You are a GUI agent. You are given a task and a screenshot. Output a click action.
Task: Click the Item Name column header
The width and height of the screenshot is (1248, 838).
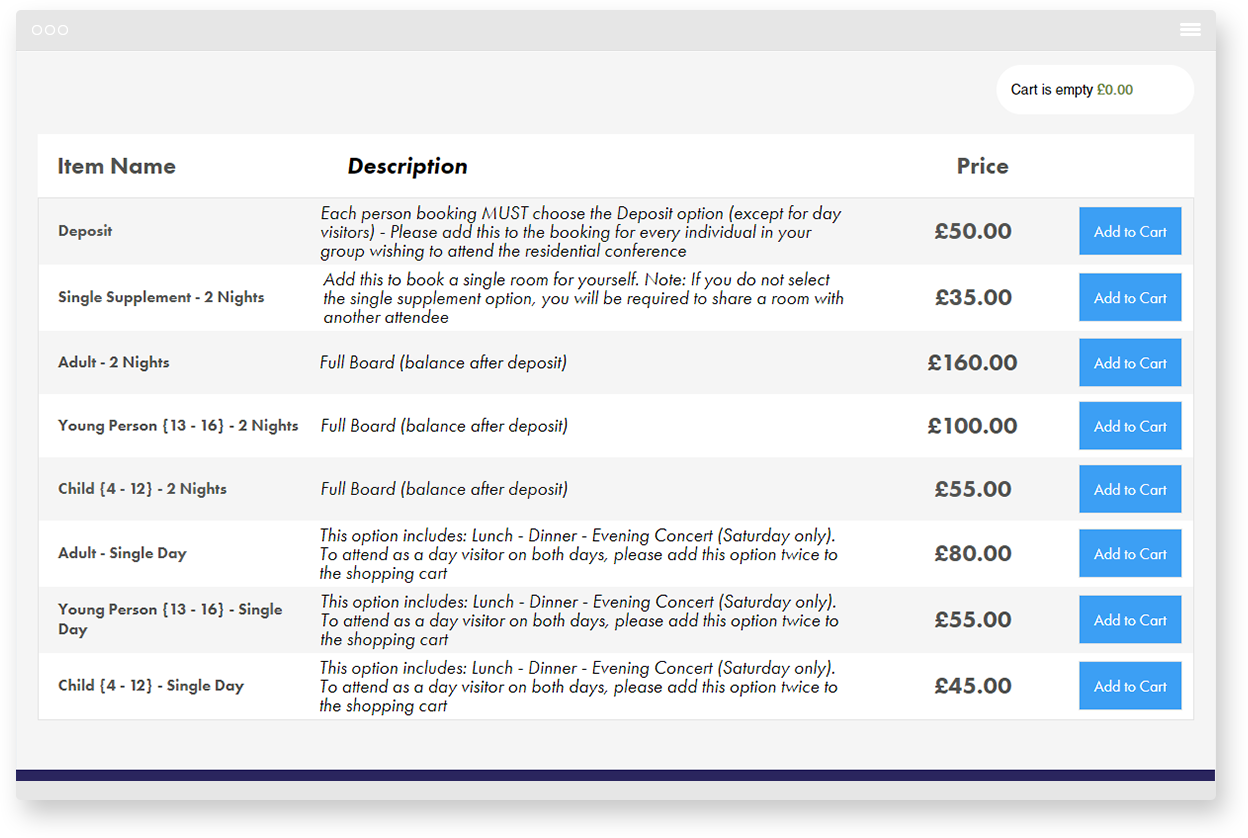tap(116, 166)
